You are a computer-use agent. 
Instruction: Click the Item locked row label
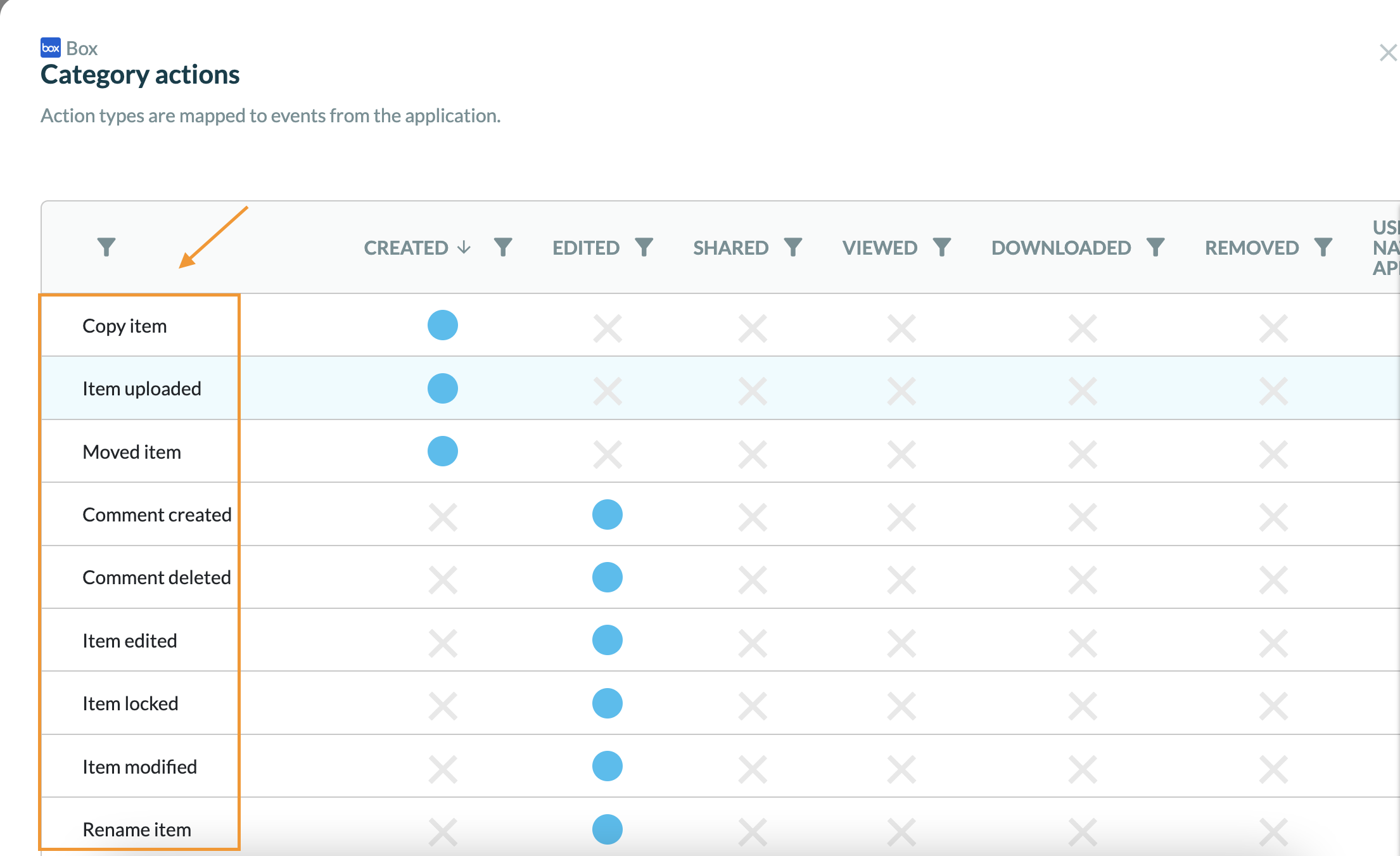click(x=130, y=703)
